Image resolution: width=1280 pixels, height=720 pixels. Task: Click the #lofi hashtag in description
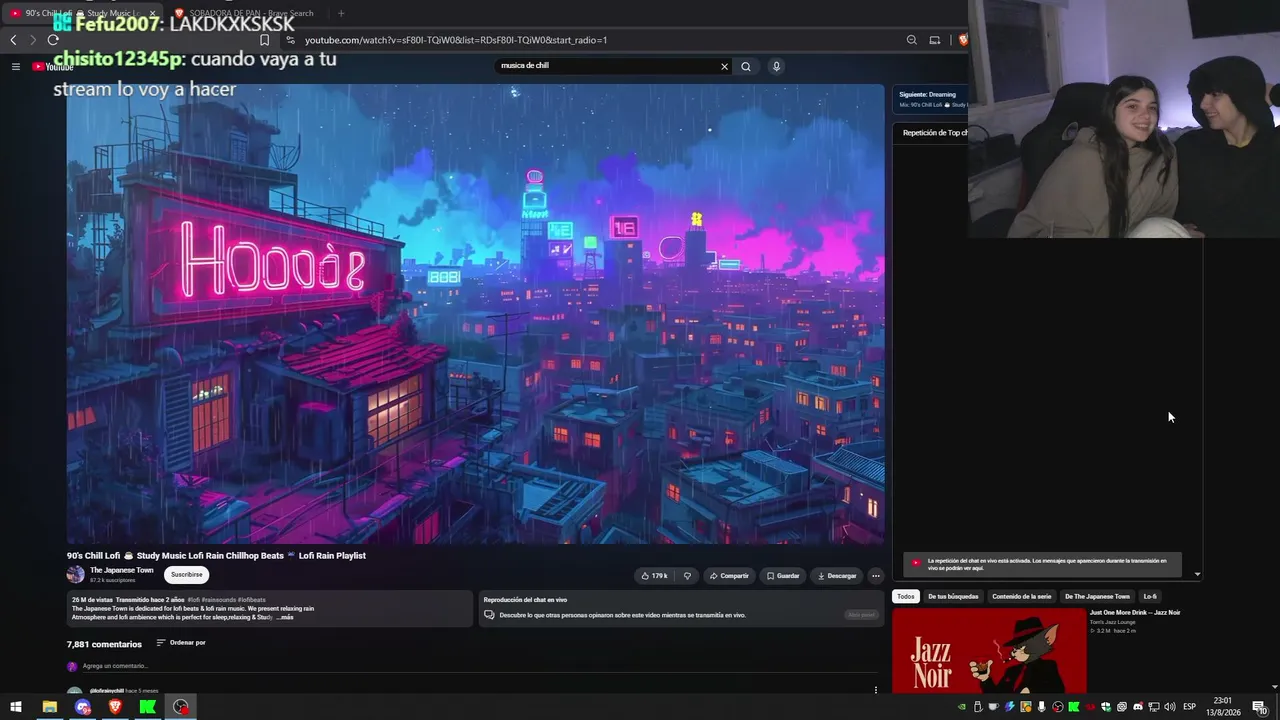(193, 600)
